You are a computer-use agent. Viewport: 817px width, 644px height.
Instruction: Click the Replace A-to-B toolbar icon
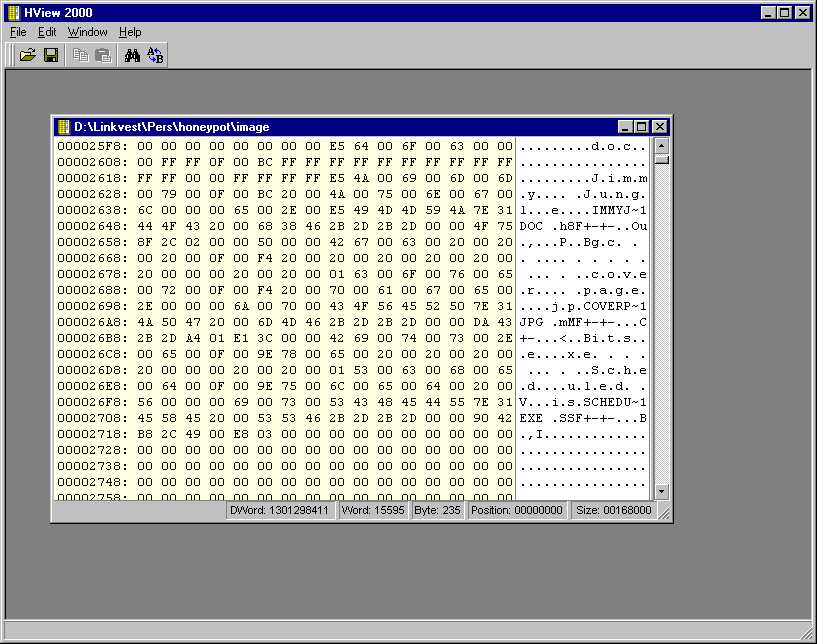click(155, 55)
